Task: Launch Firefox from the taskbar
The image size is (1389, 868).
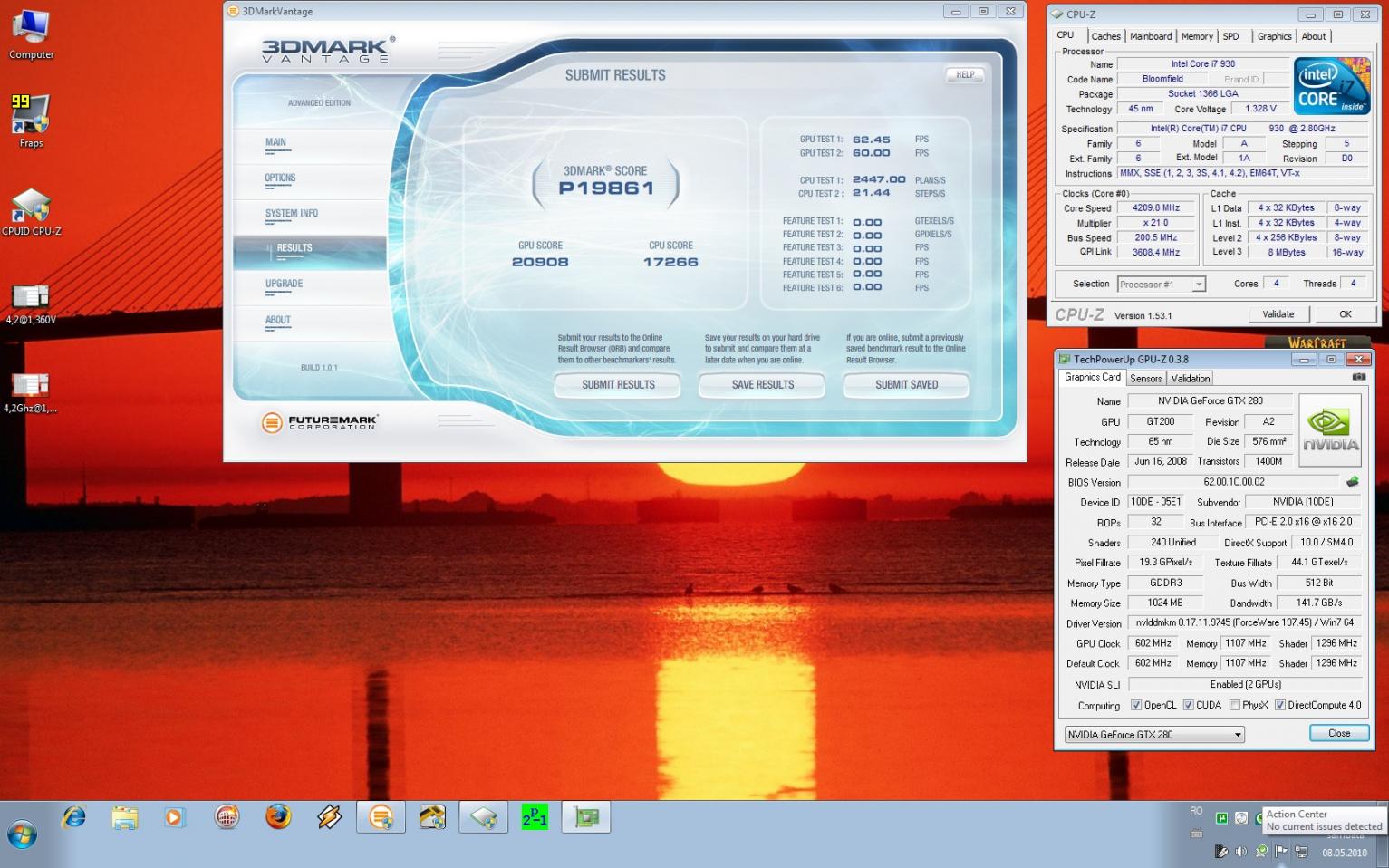Action: (278, 817)
